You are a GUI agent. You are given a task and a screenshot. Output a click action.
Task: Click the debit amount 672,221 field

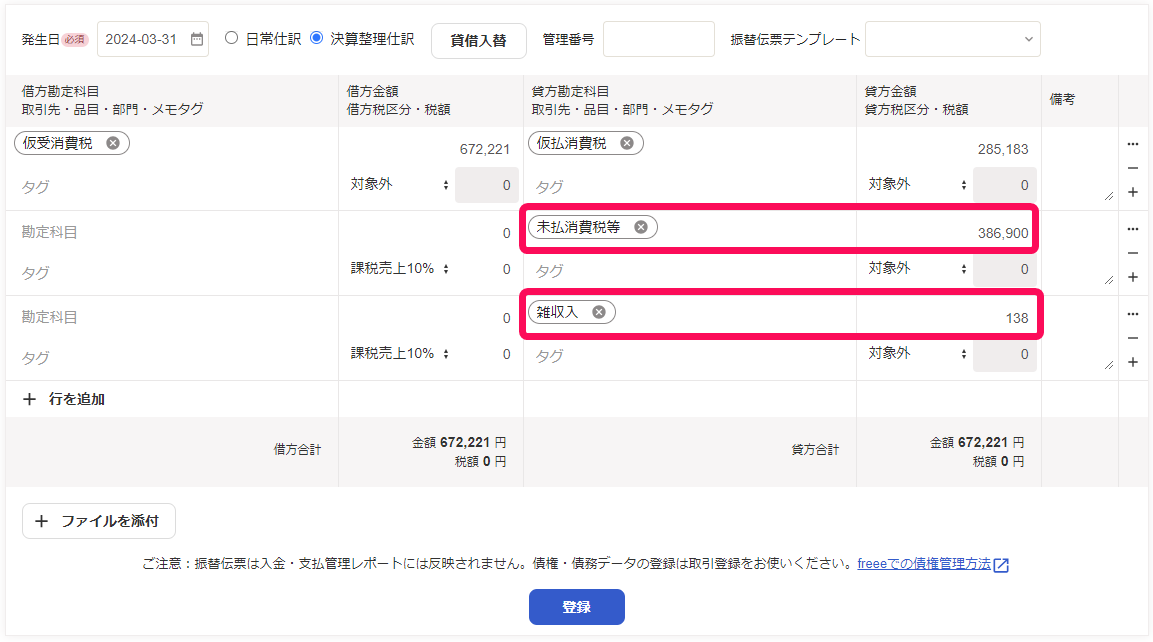pos(431,149)
